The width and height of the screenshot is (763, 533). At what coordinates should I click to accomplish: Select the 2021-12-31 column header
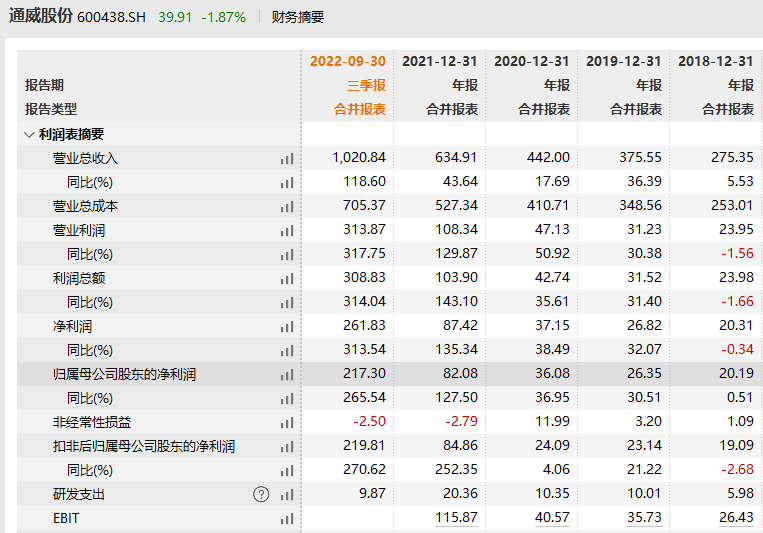[x=439, y=61]
